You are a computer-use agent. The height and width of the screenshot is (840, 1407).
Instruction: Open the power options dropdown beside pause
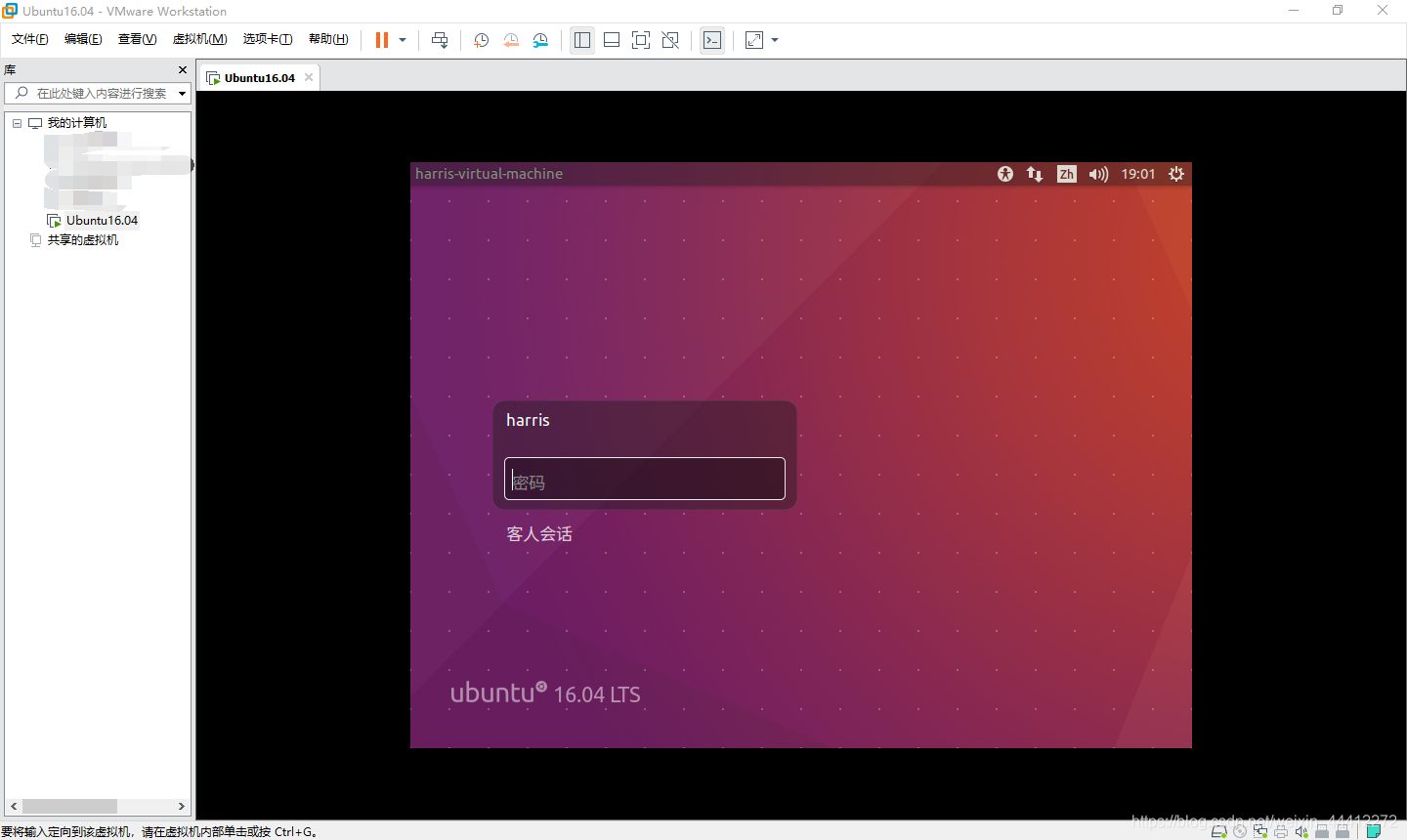point(403,40)
